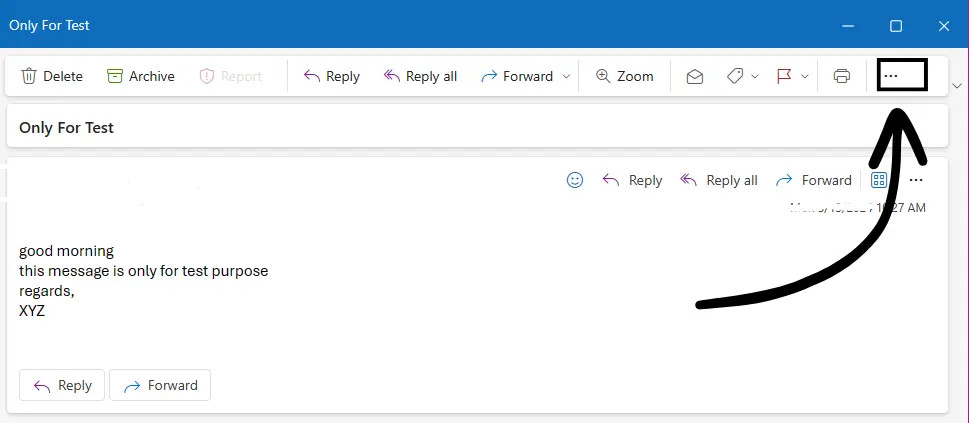Add a smiley reaction to the message
The width and height of the screenshot is (969, 423).
575,180
